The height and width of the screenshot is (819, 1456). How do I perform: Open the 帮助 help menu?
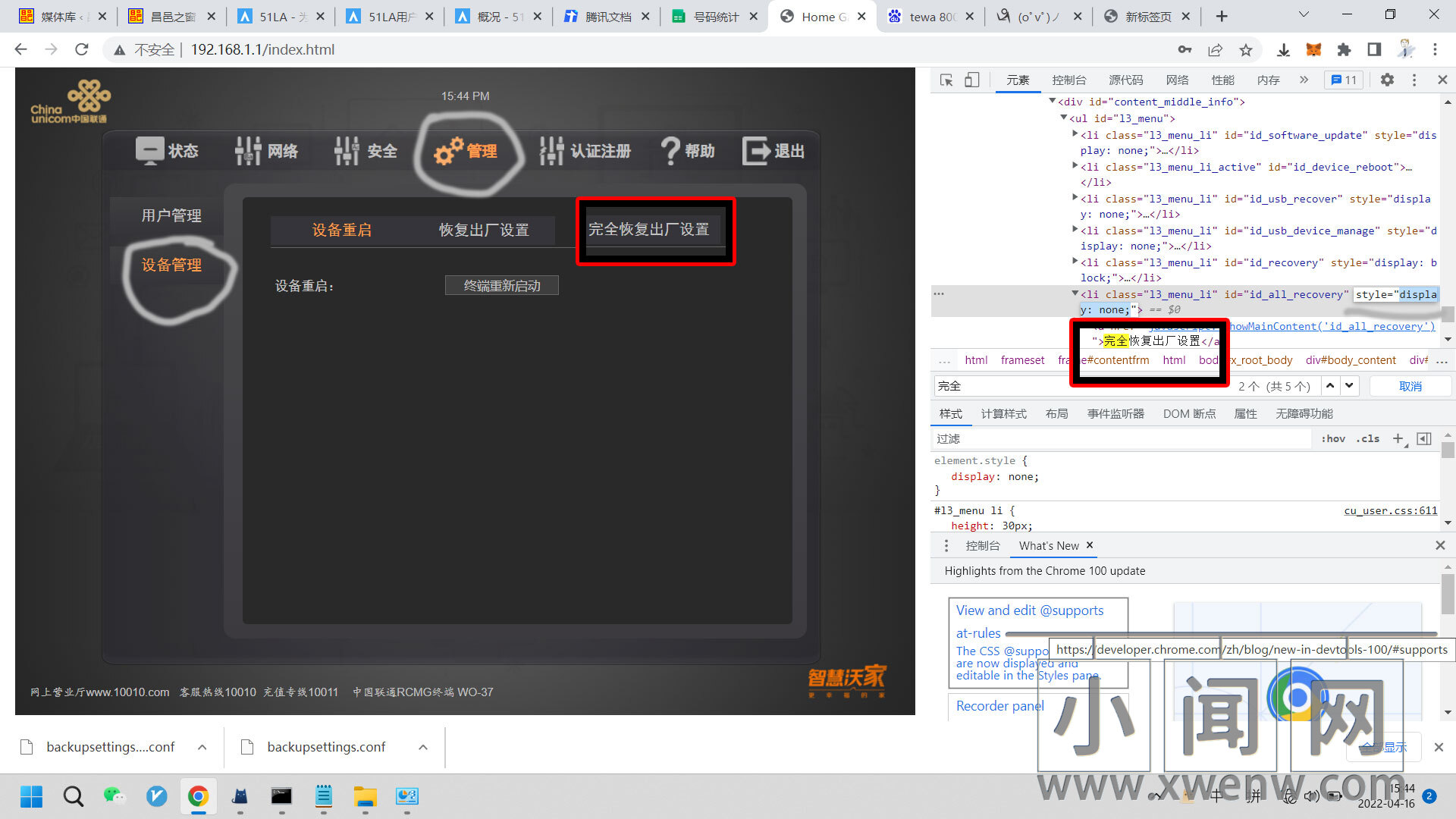(x=688, y=151)
